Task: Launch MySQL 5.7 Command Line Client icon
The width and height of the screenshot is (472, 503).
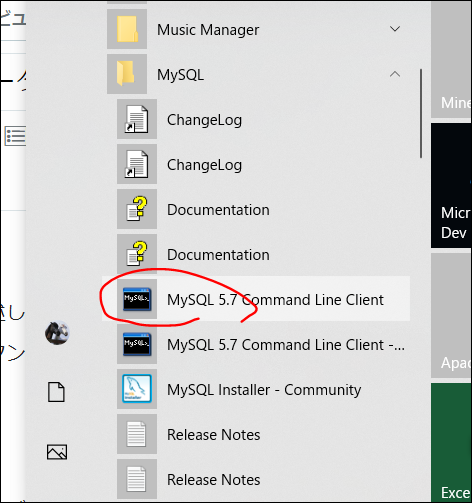Action: (137, 299)
